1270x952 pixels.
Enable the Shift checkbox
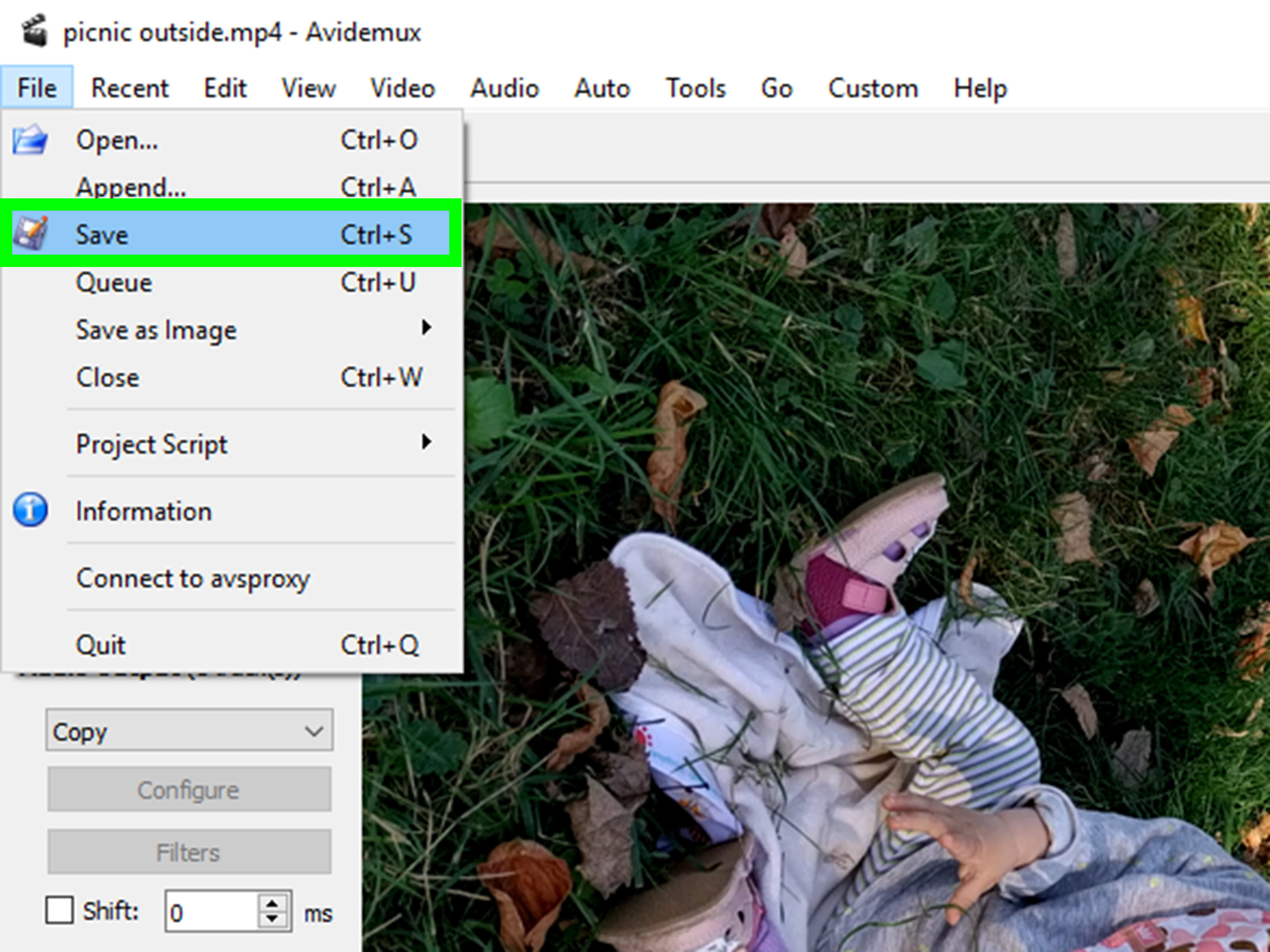click(x=59, y=910)
